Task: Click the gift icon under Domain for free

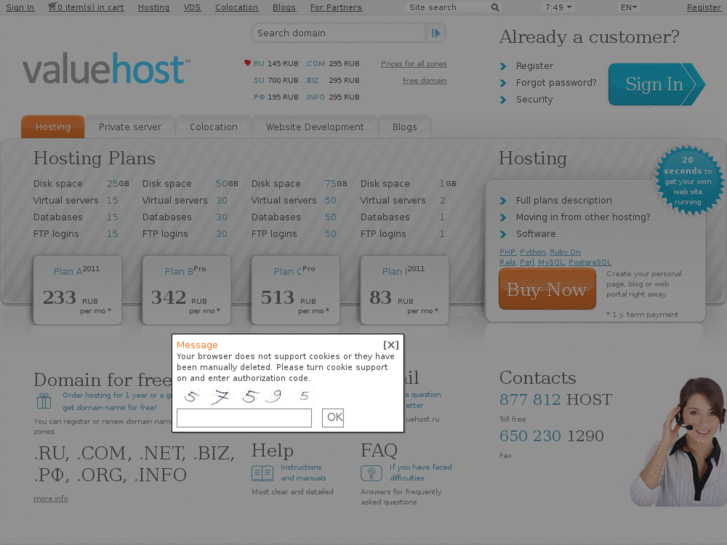Action: click(44, 401)
